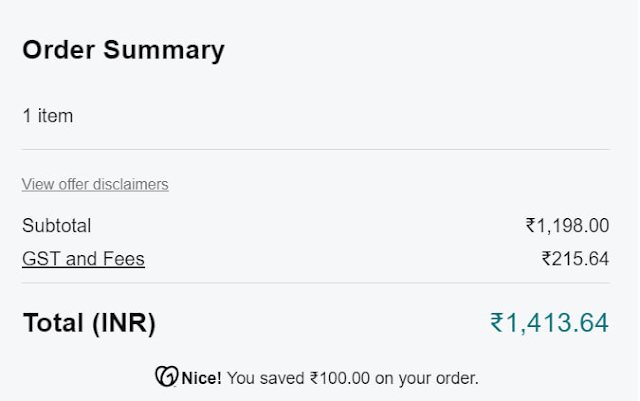Click the rupee symbol of the total amount
Screen dimensions: 640x401
496,323
